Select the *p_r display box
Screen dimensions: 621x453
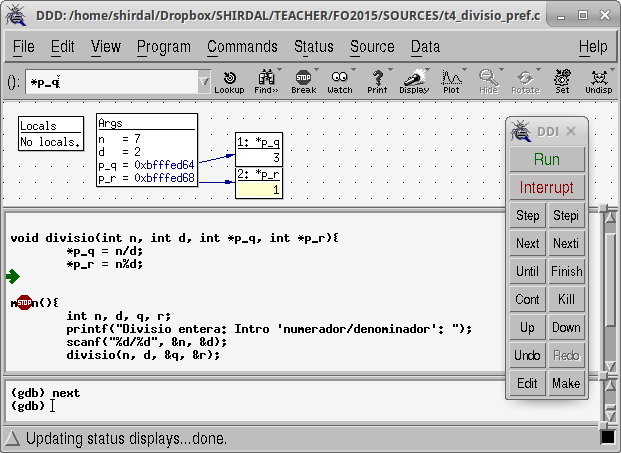tap(260, 181)
